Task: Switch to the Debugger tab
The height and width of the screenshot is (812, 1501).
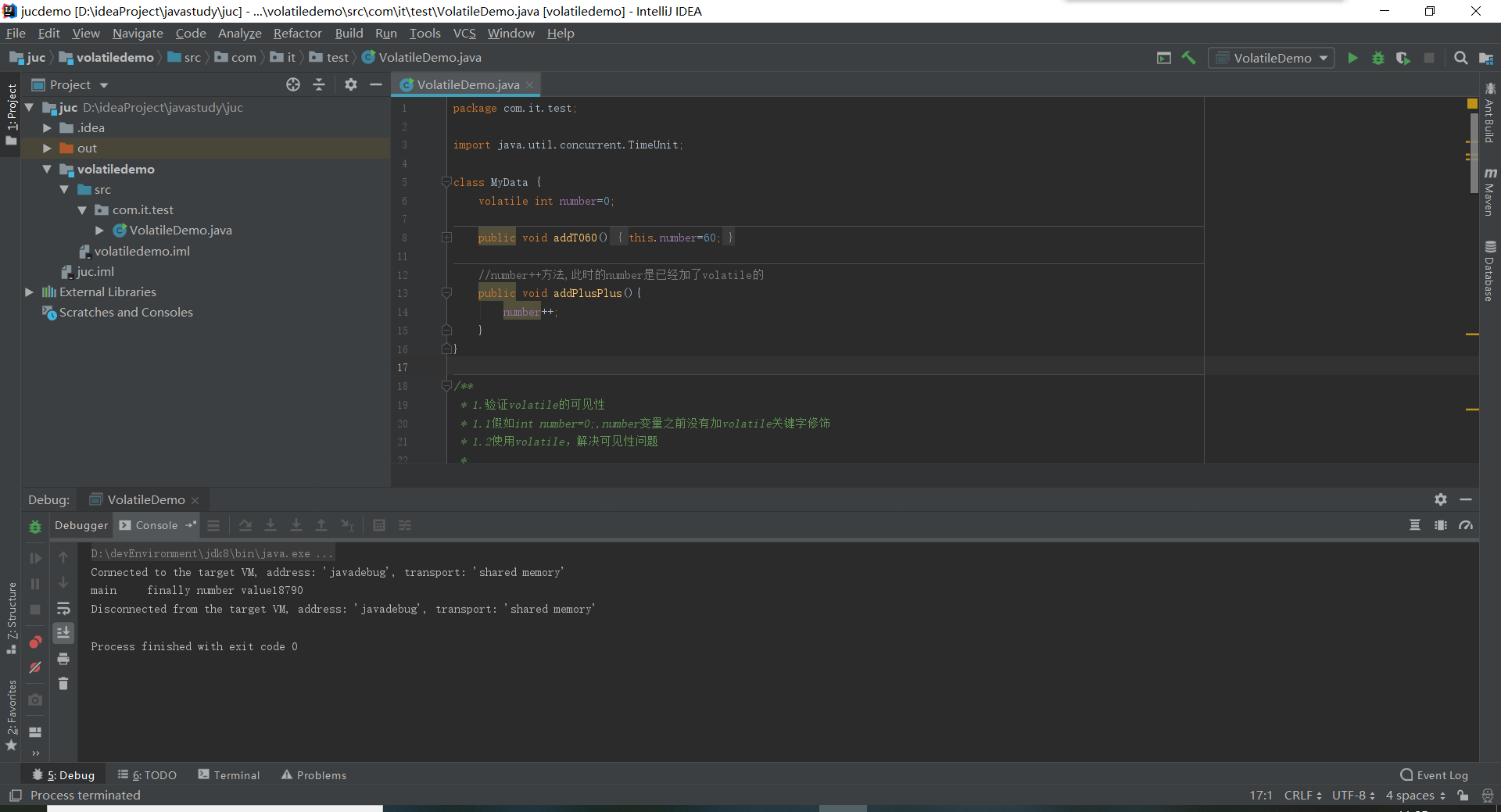Action: (81, 525)
